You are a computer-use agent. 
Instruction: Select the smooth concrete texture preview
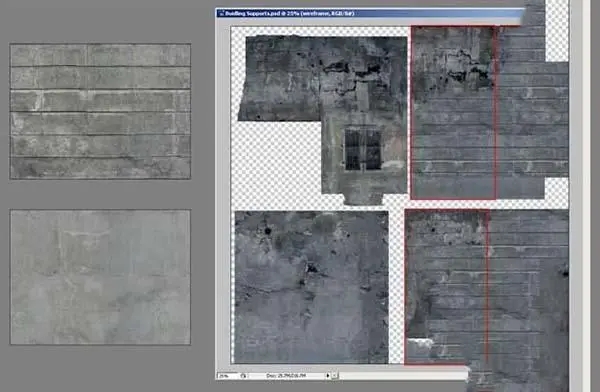click(100, 277)
